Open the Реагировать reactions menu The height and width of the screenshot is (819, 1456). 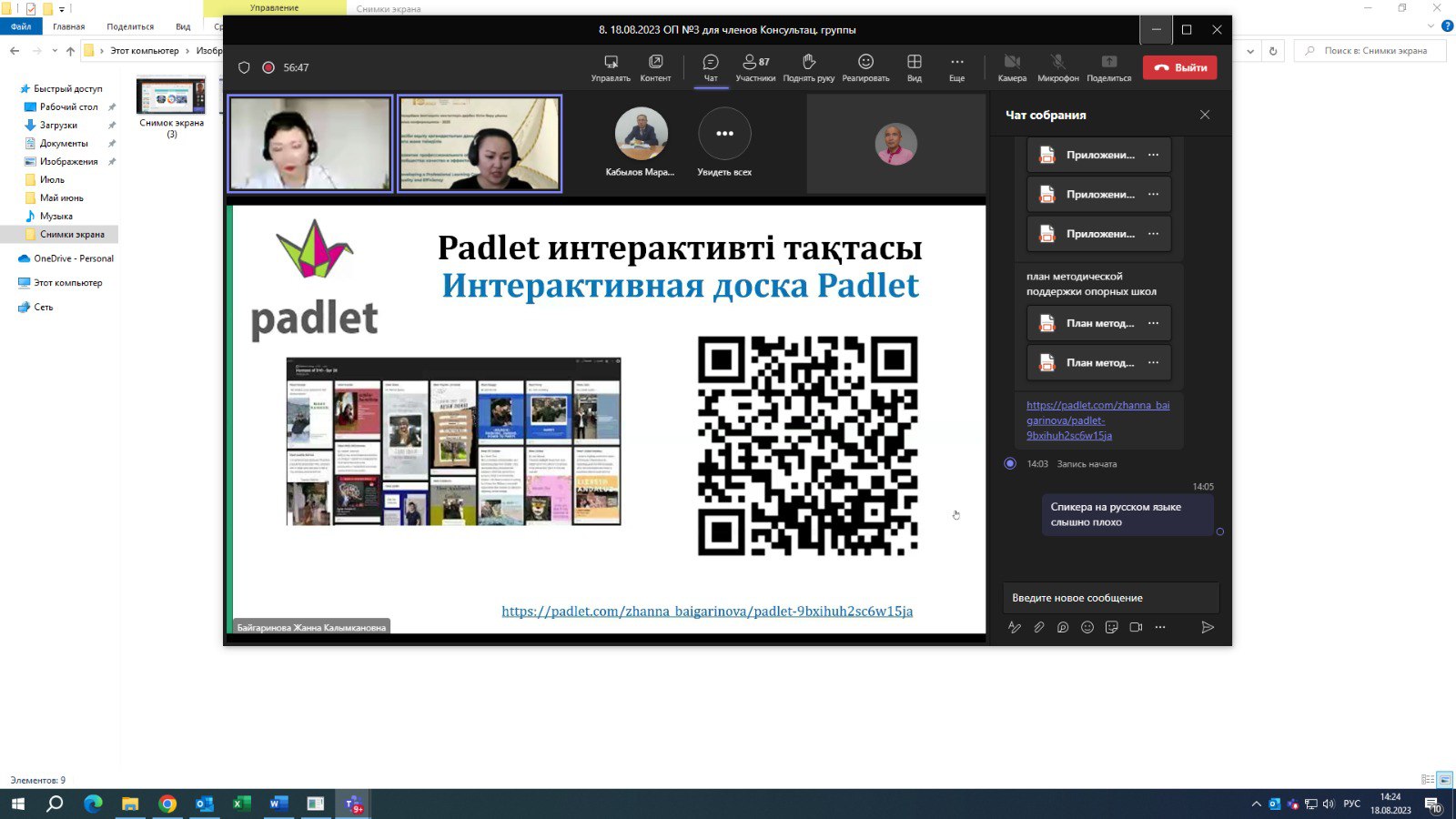(x=865, y=68)
